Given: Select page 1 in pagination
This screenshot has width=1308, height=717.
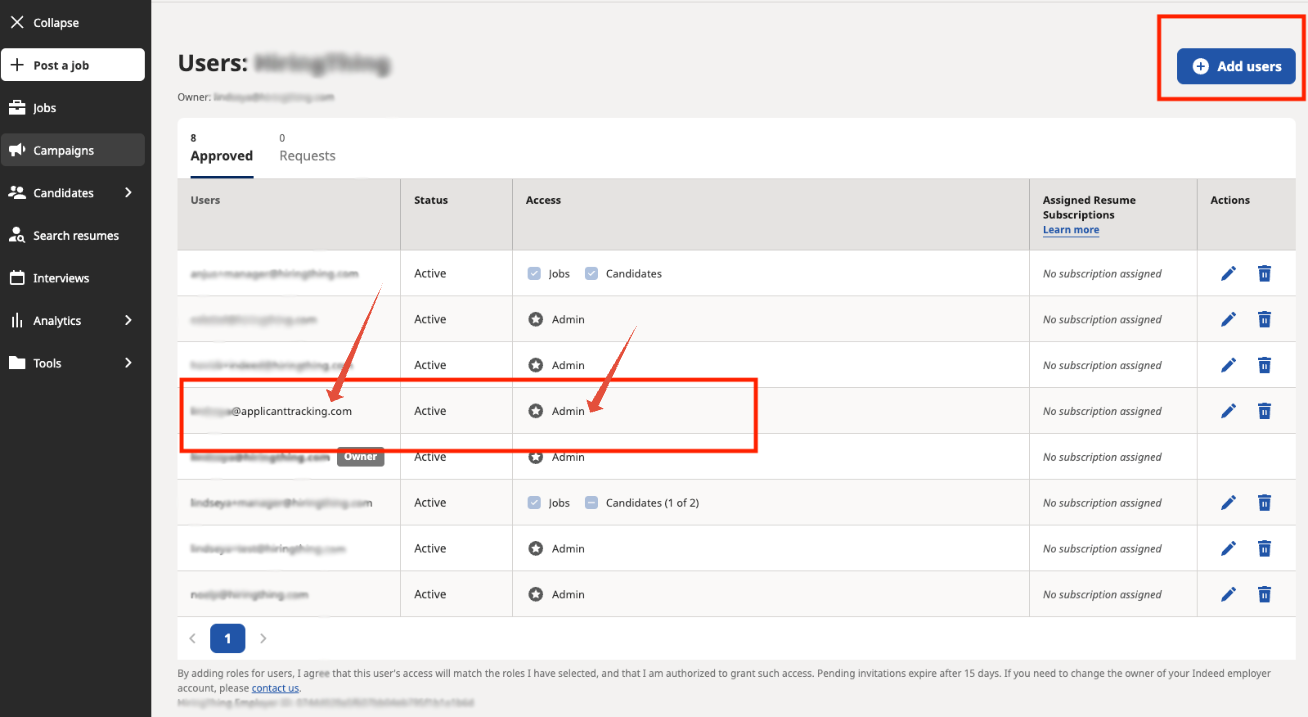Looking at the screenshot, I should pos(227,638).
